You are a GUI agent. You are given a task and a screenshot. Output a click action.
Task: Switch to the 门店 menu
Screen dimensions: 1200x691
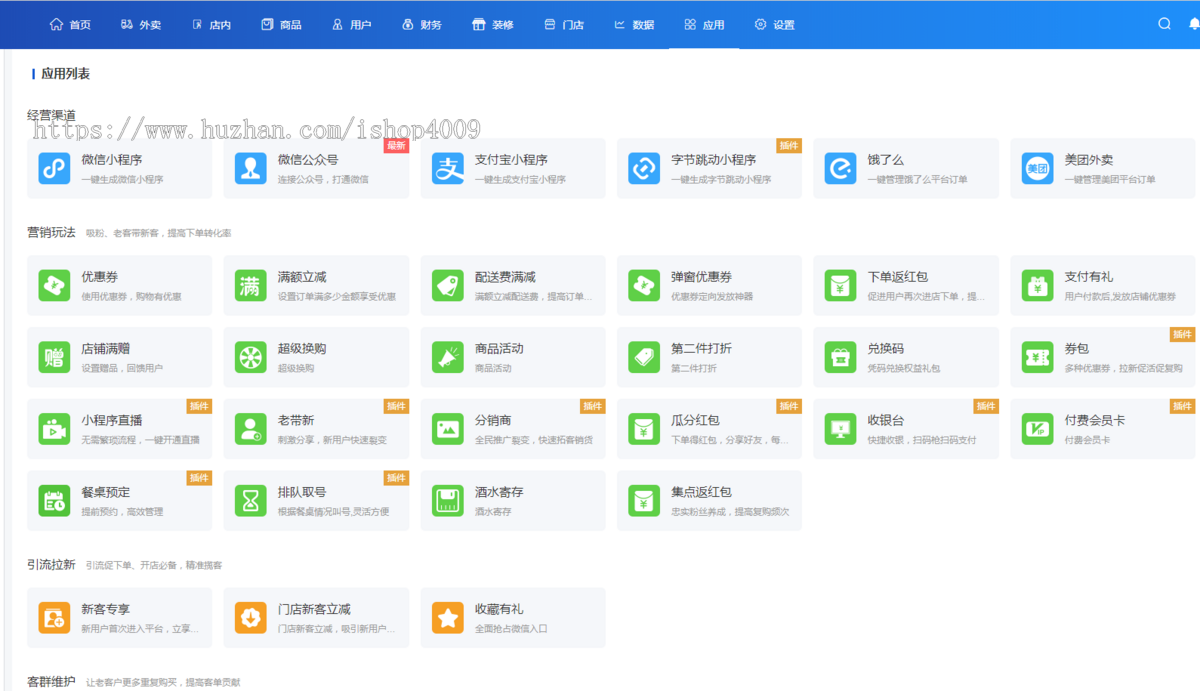click(564, 25)
